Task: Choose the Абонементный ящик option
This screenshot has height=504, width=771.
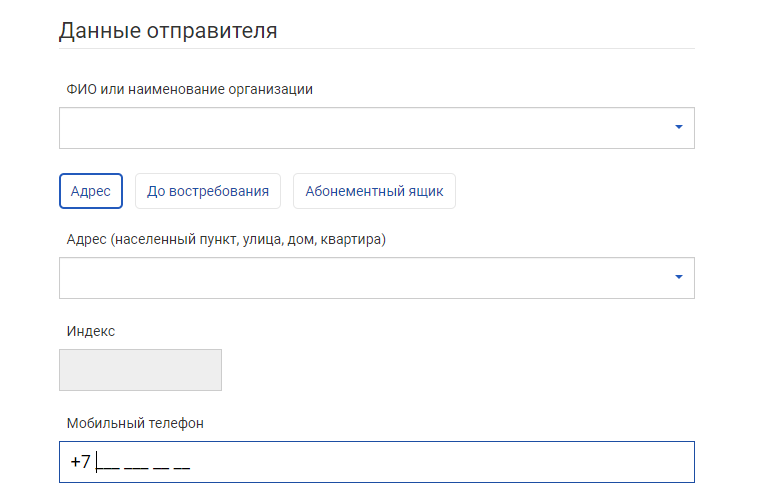Action: point(374,191)
